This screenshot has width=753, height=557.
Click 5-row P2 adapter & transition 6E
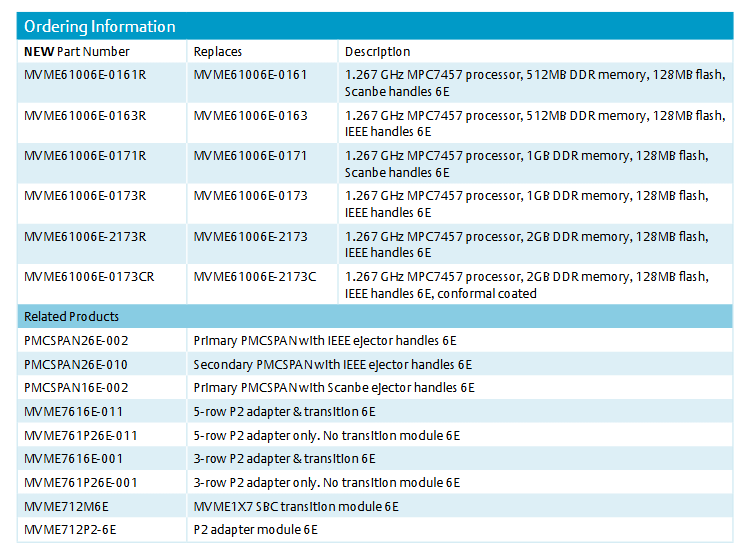pyautogui.click(x=284, y=412)
